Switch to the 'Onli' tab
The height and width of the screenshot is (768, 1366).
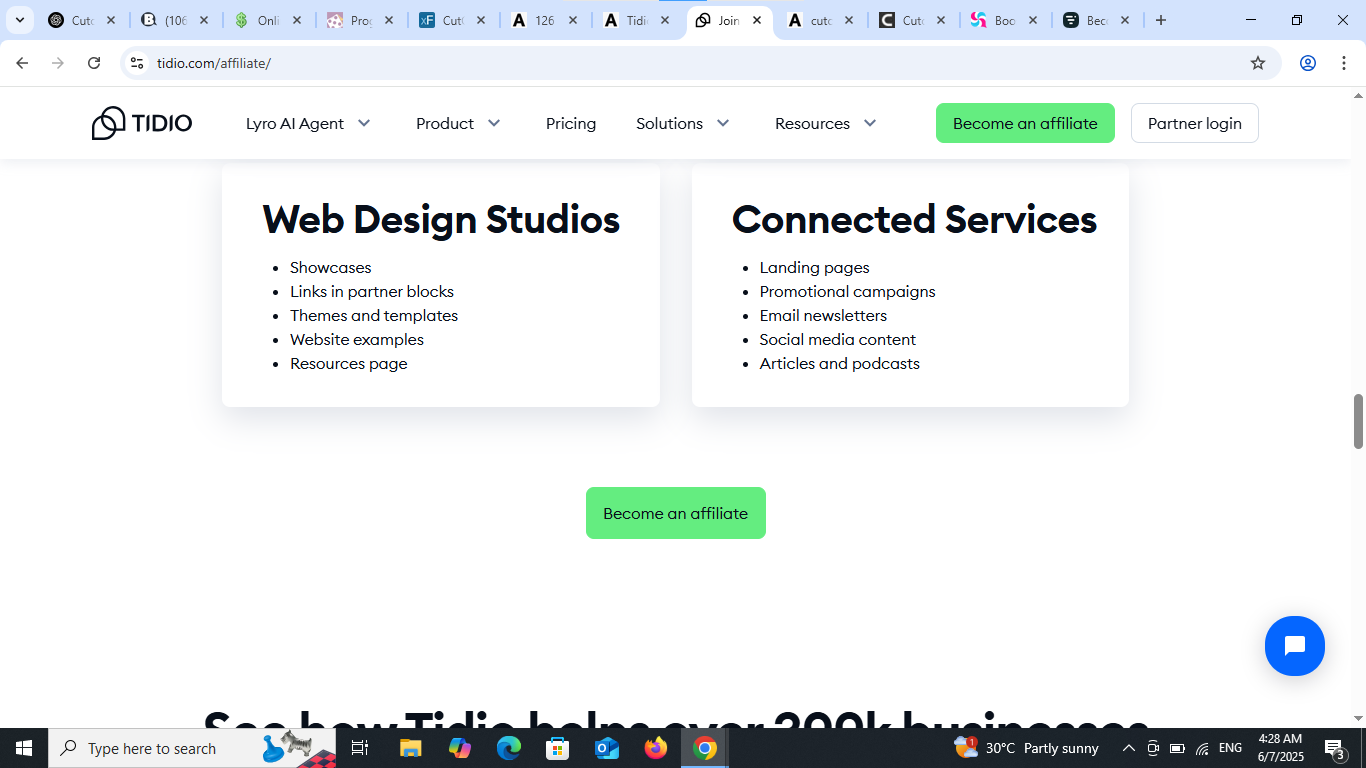[x=267, y=20]
